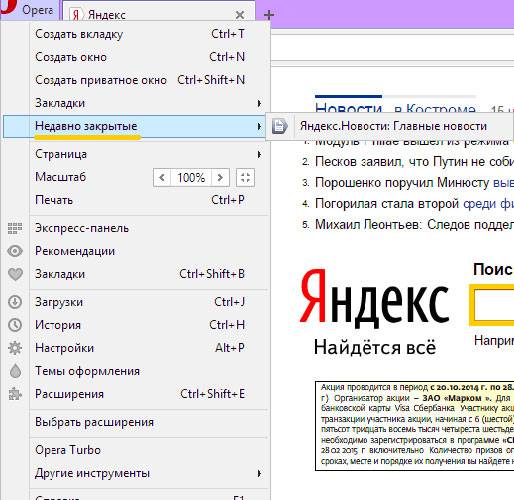The image size is (514, 500).
Task: Click the История clock icon
Action: click(x=15, y=325)
